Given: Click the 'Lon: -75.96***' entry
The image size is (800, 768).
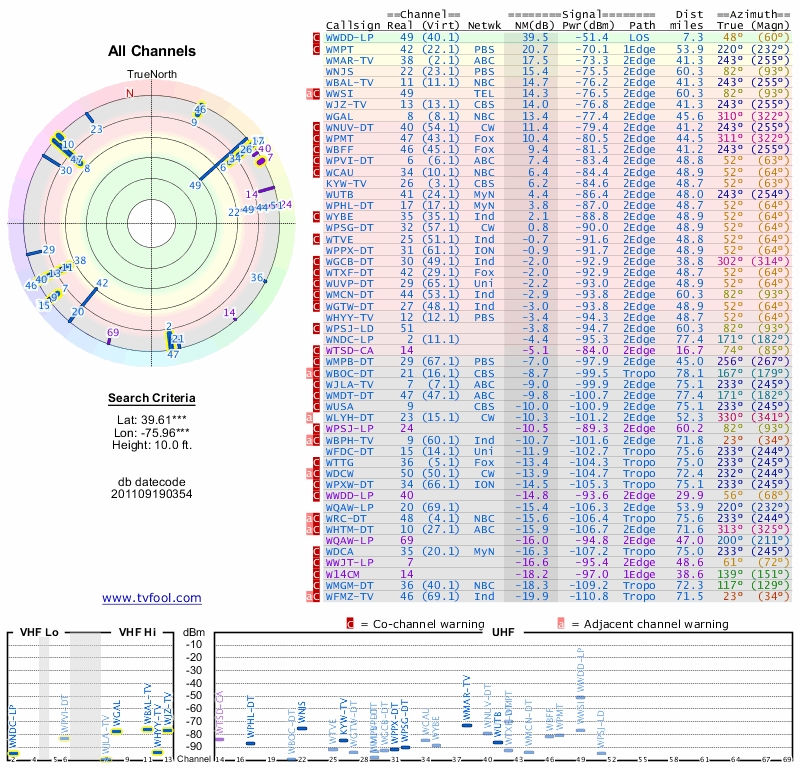Looking at the screenshot, I should (152, 433).
